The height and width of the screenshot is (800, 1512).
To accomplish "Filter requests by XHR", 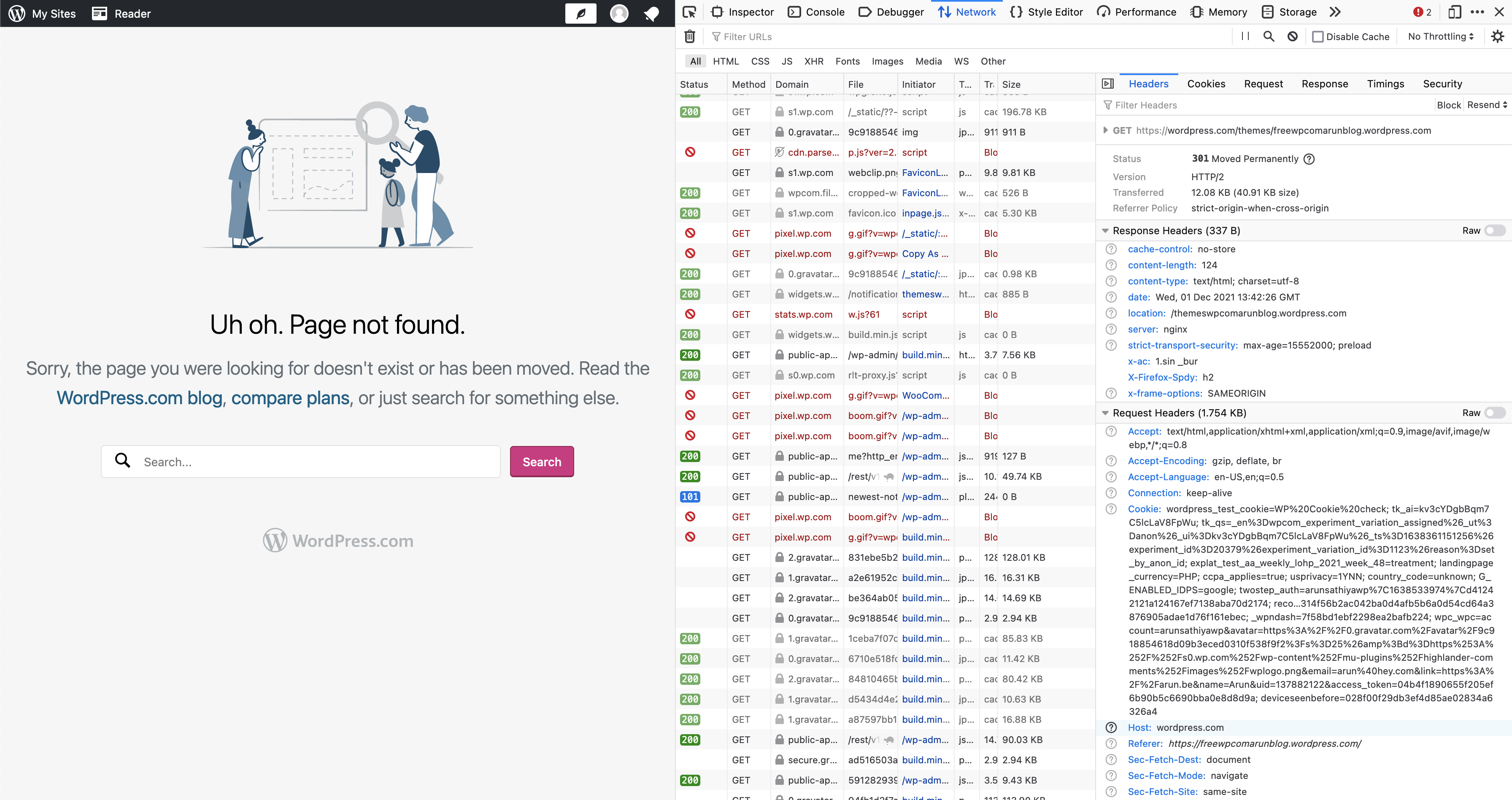I will click(x=813, y=61).
